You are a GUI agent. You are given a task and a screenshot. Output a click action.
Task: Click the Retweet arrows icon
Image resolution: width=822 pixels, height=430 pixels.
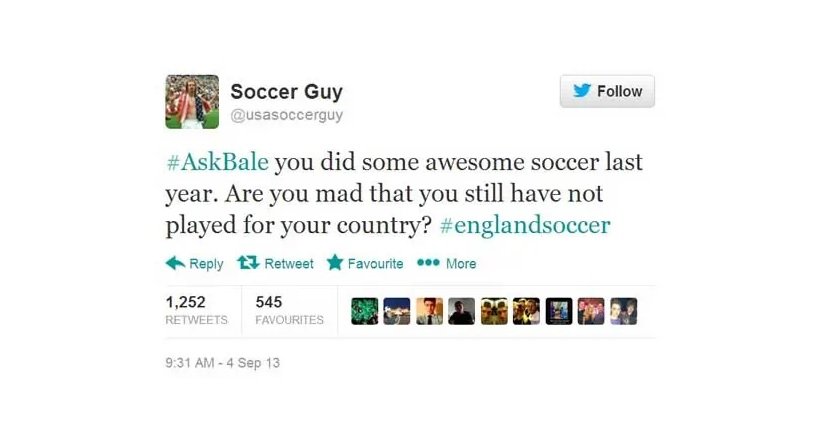click(x=248, y=262)
